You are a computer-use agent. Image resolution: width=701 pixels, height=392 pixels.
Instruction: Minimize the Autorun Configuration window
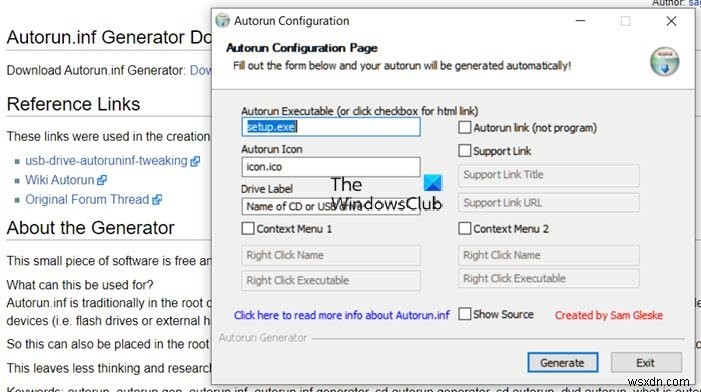[x=580, y=21]
